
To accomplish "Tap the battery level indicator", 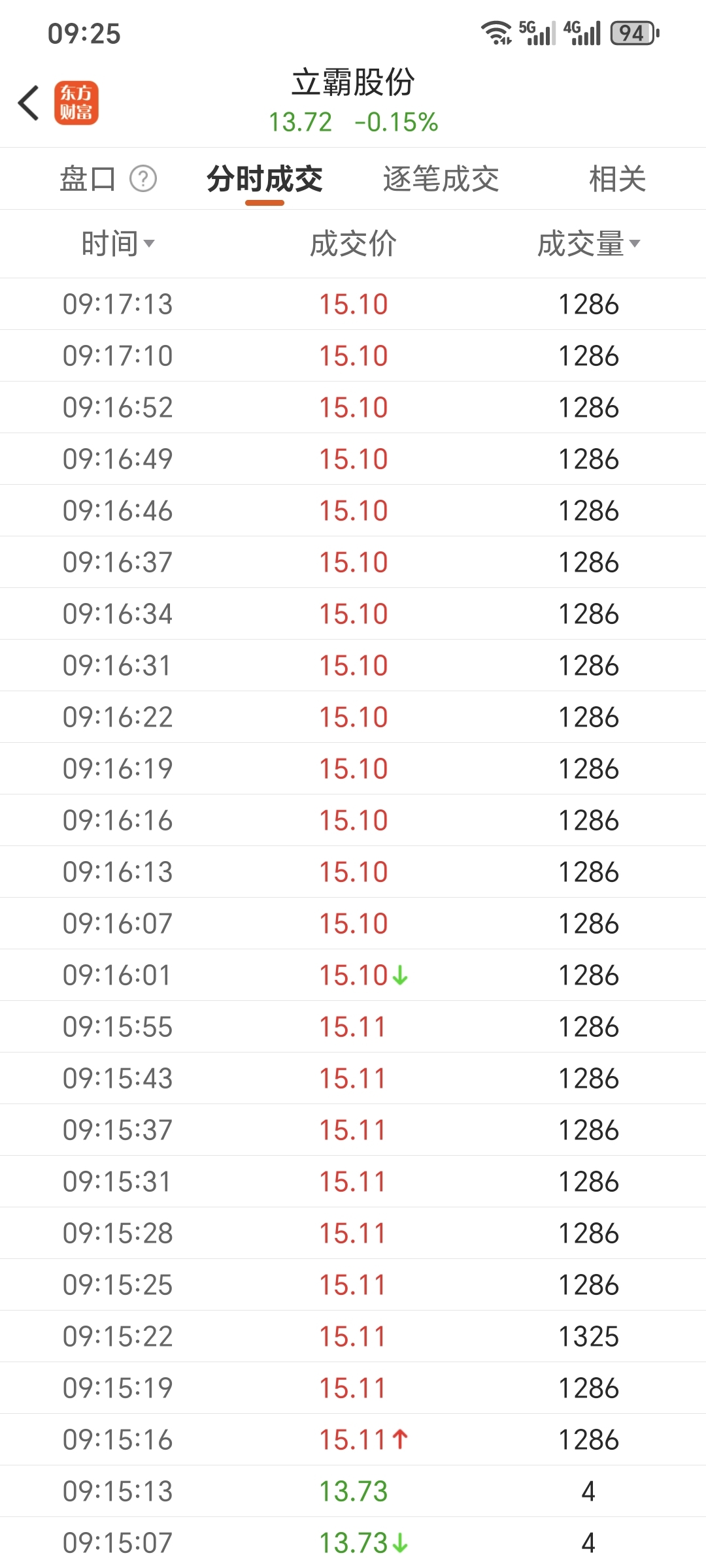I will pyautogui.click(x=635, y=33).
